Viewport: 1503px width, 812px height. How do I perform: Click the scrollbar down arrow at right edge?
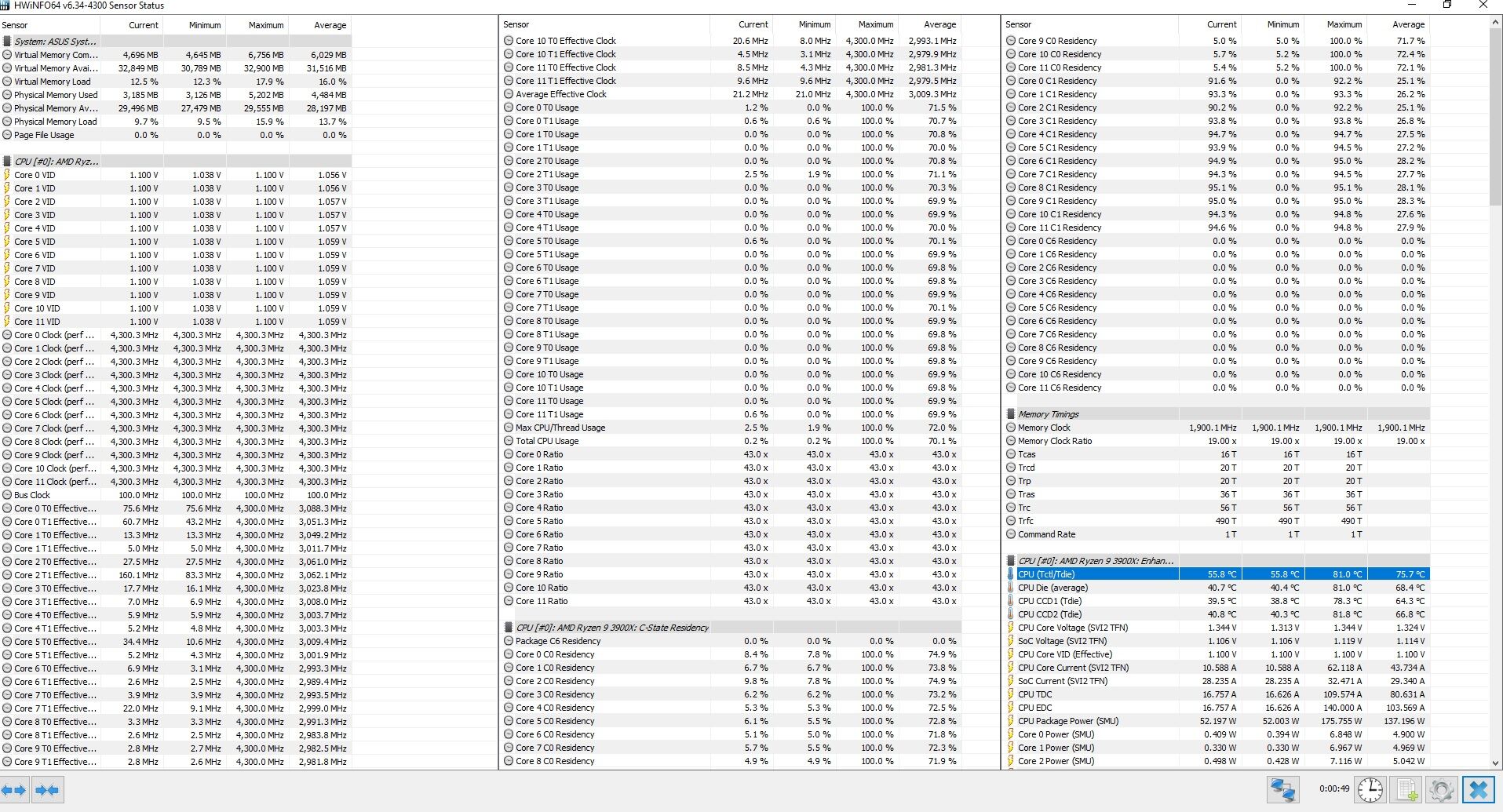point(1495,763)
